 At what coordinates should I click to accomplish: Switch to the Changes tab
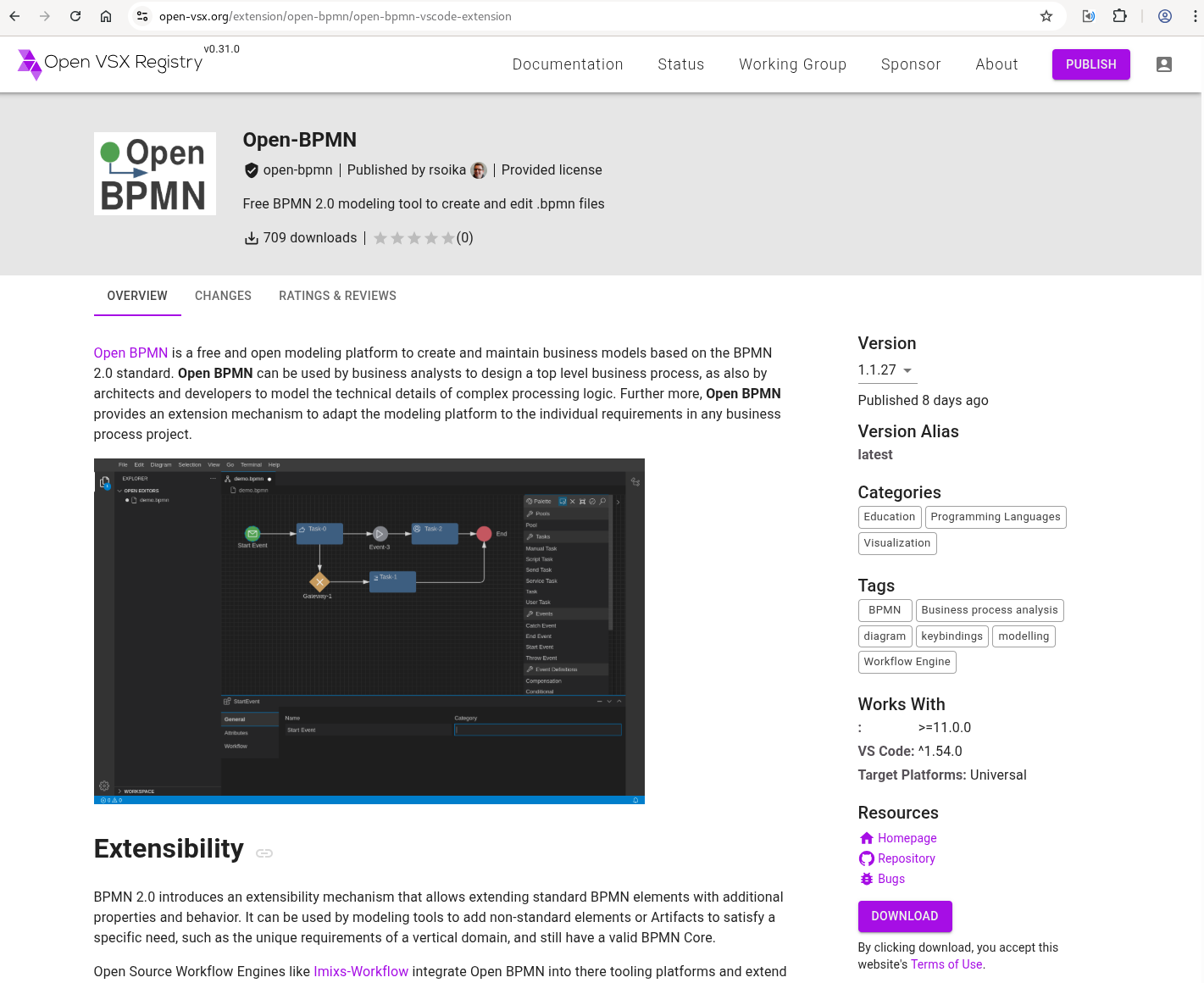(223, 296)
